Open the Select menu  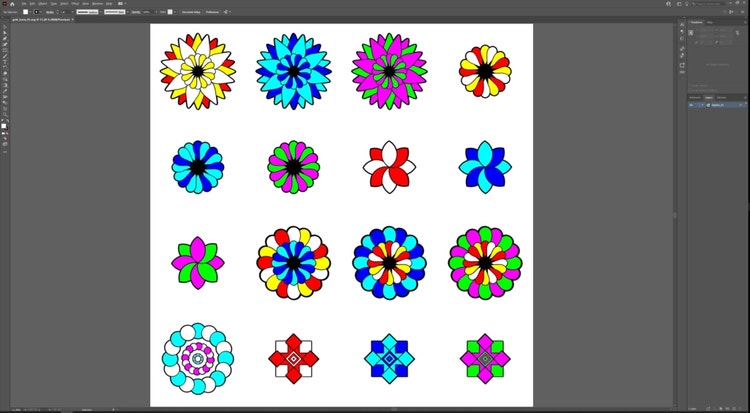64,4
